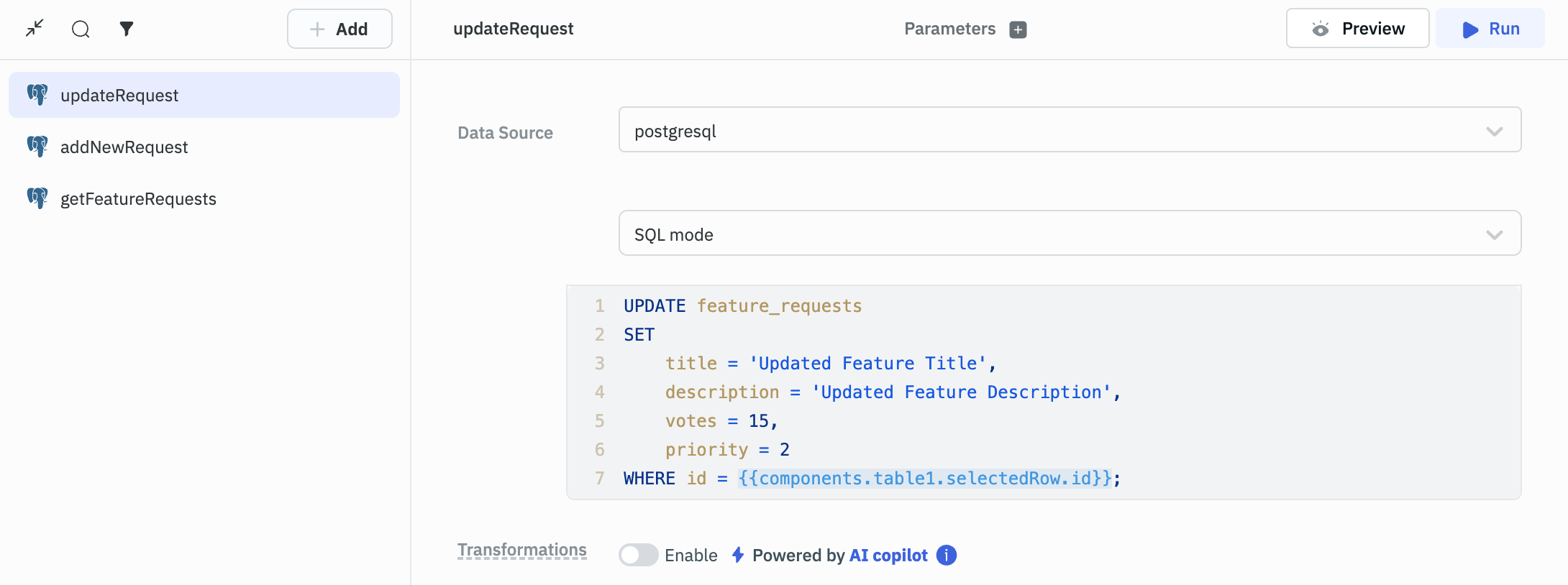The width and height of the screenshot is (1568, 585).
Task: Select the getFeatureRequests query
Action: (x=138, y=199)
